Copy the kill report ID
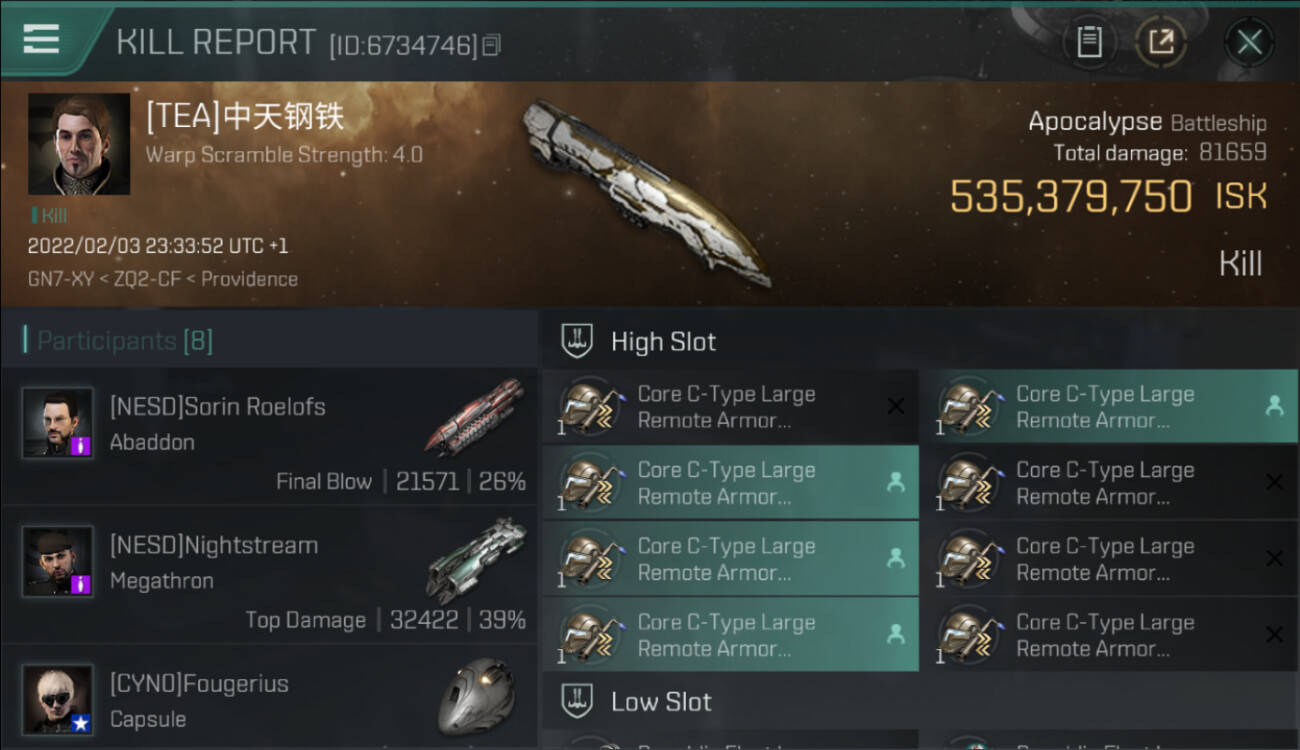 tap(491, 45)
